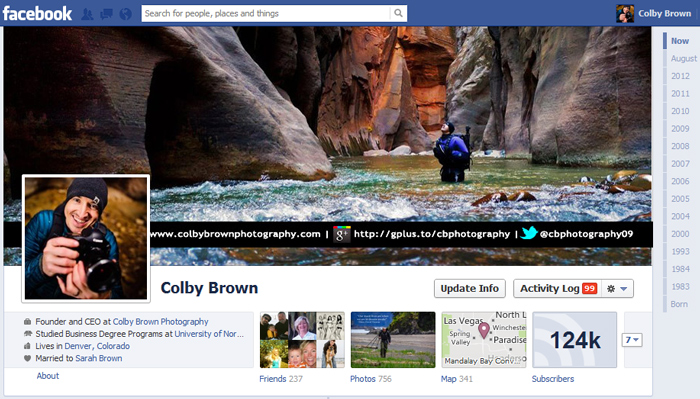
Task: Click the Photos 756 label
Action: 371,378
